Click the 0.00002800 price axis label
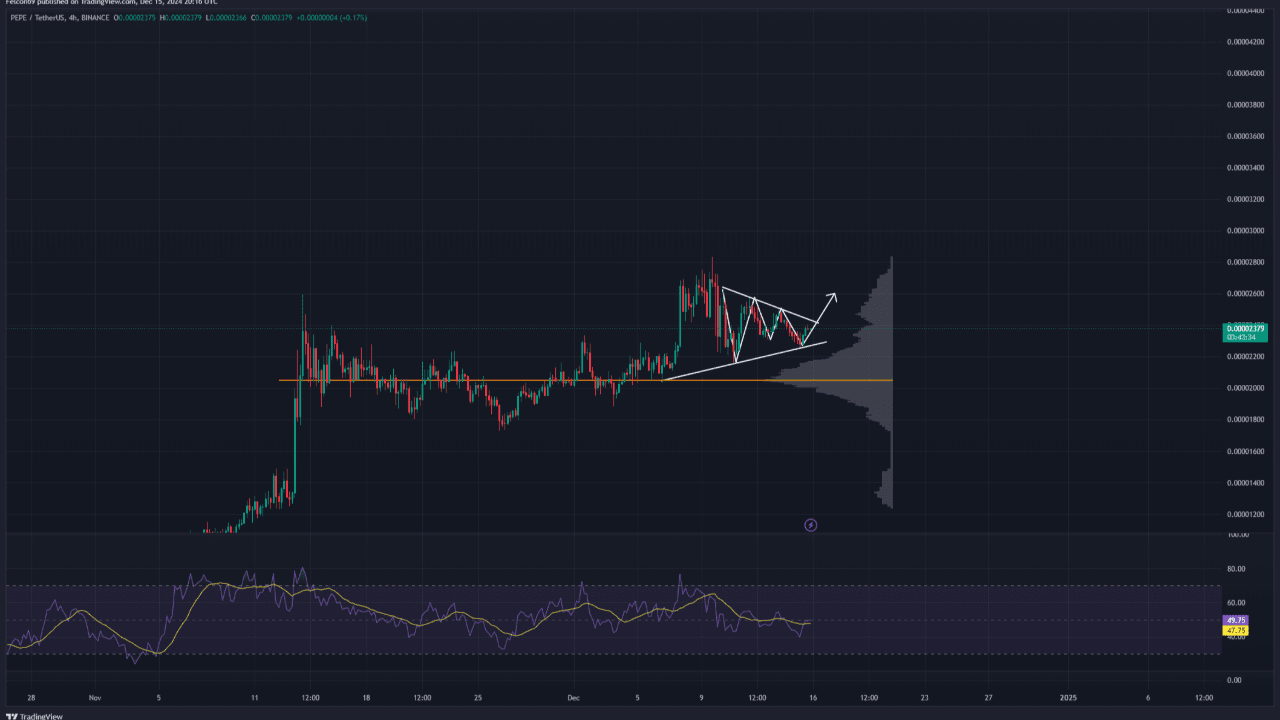 (1245, 262)
